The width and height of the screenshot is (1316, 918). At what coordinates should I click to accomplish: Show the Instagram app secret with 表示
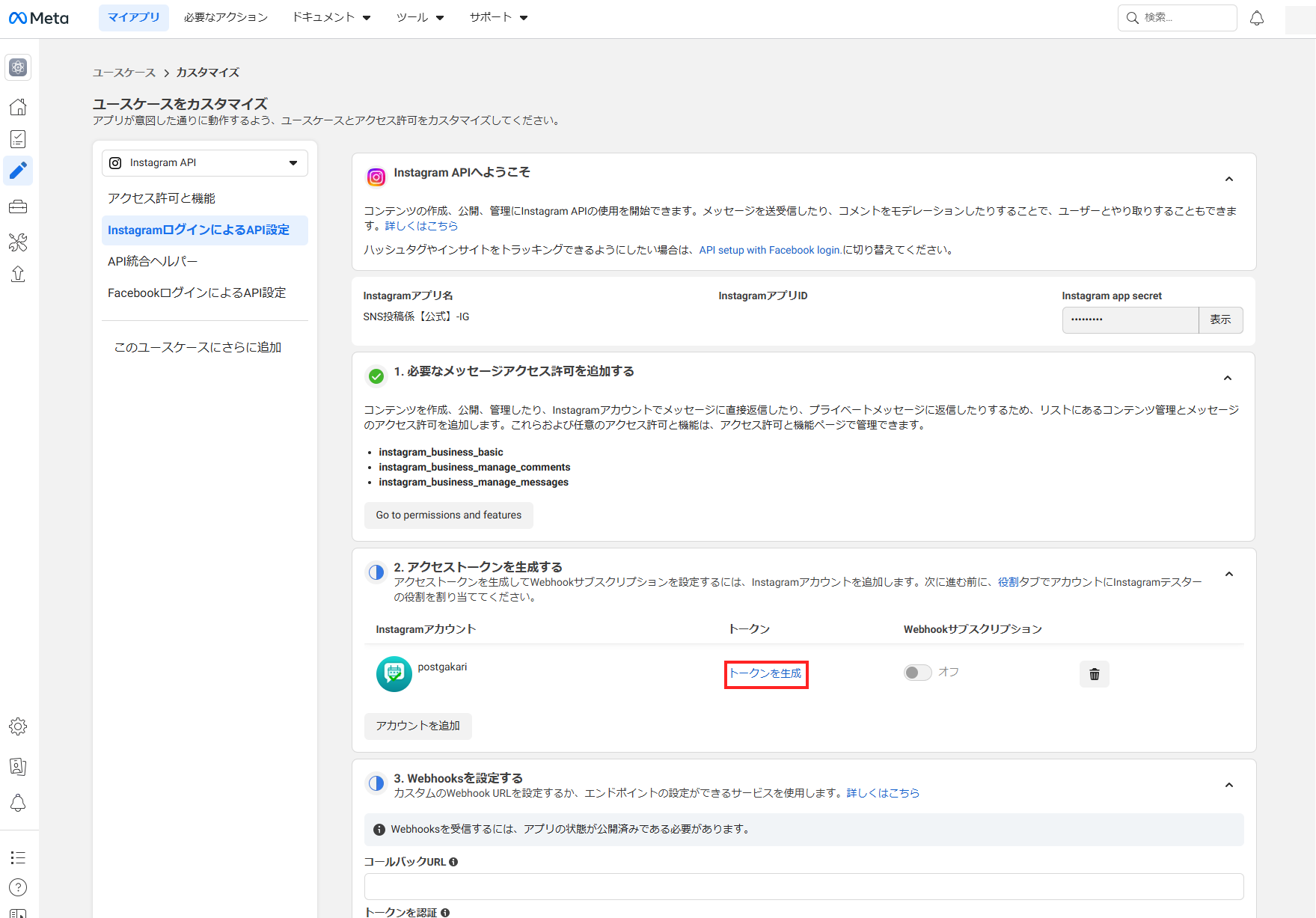tap(1220, 319)
